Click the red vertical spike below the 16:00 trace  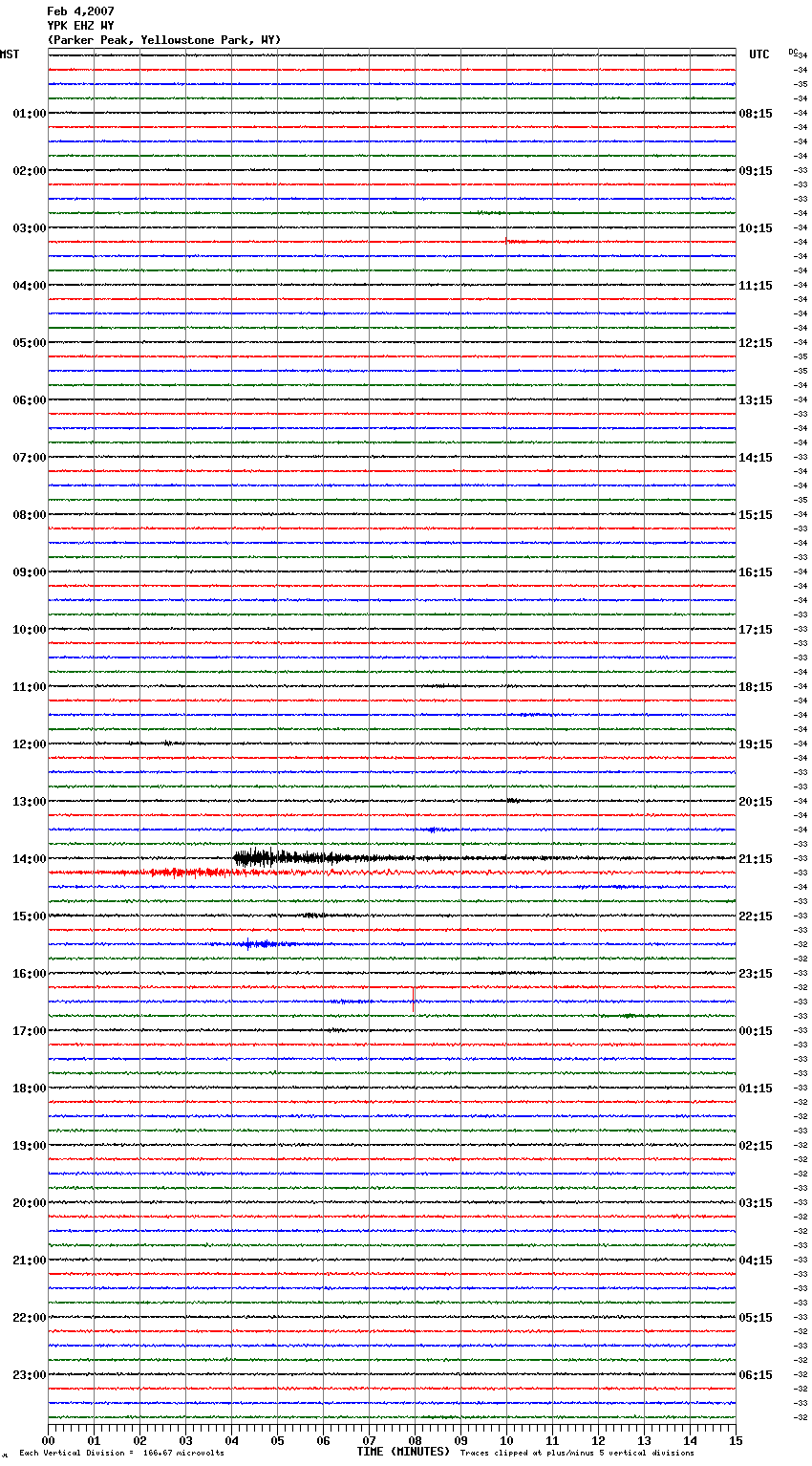413,1000
